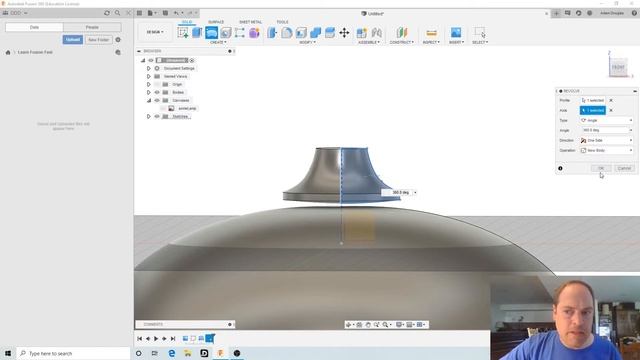Screen dimensions: 640x360
Task: Confirm Revolve with OK button
Action: pos(601,168)
